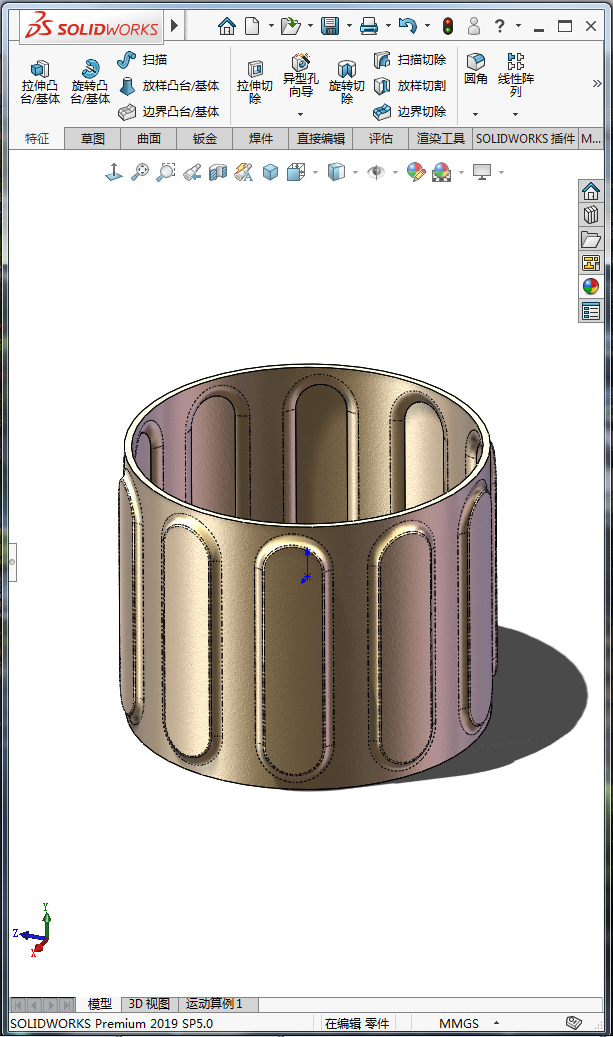Click the Open file icon

coord(290,26)
